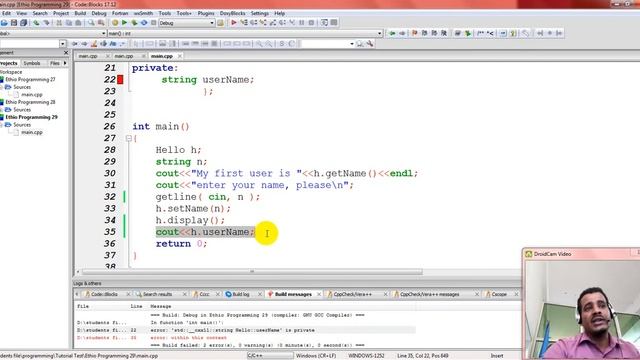Click the green Jump back arrow icon
This screenshot has height=360, width=640.
click(392, 33)
